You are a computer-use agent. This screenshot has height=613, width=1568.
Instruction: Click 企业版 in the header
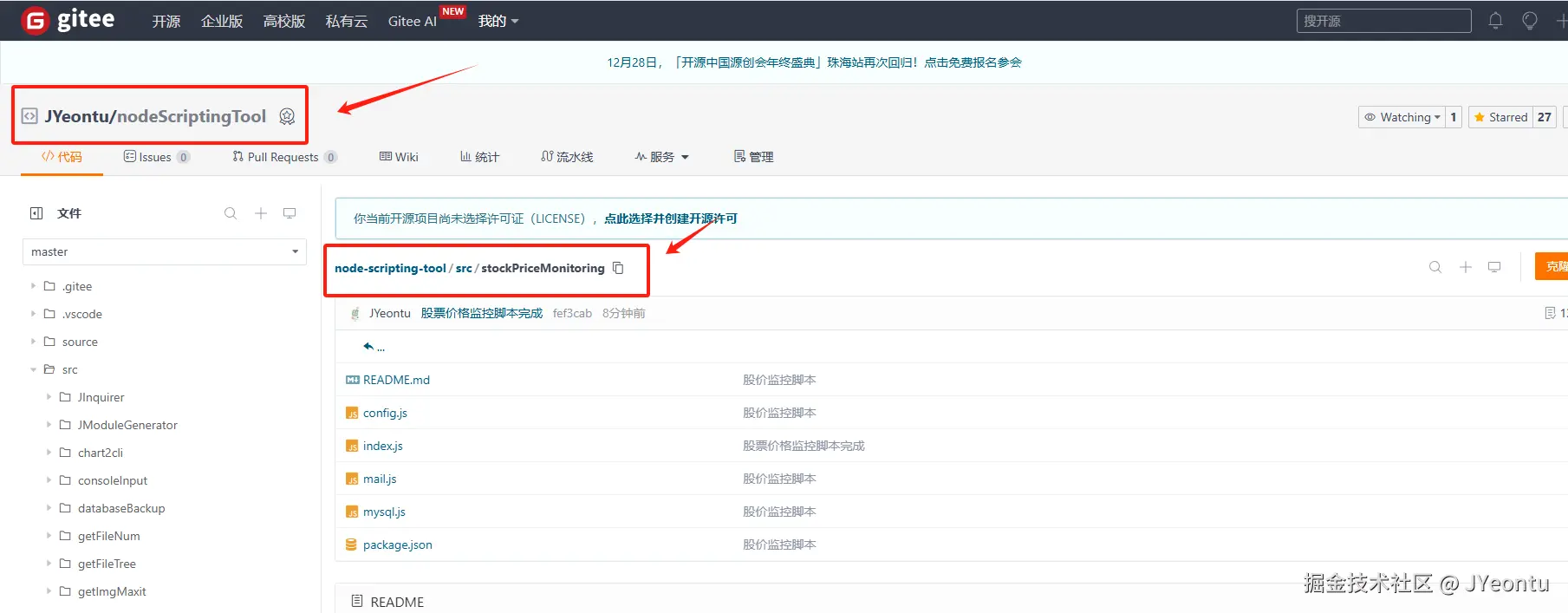[x=222, y=21]
